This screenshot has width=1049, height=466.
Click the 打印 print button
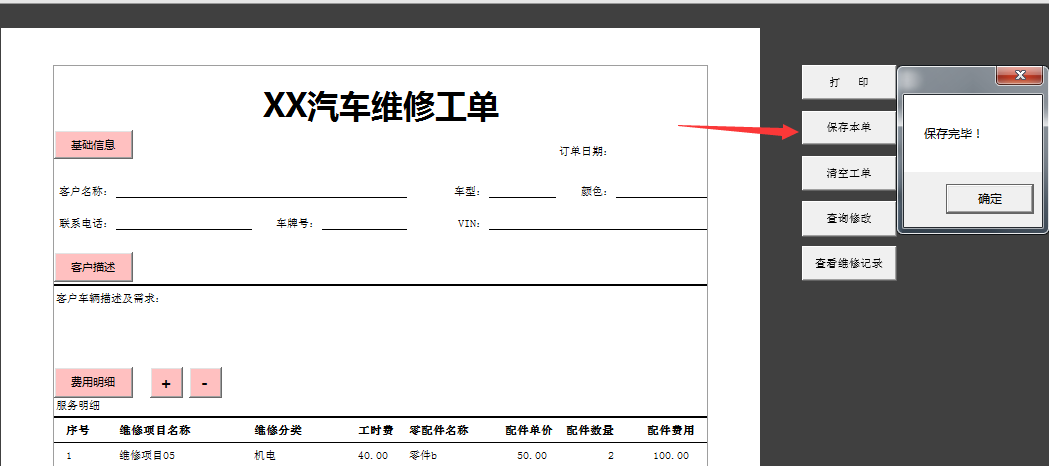point(848,82)
